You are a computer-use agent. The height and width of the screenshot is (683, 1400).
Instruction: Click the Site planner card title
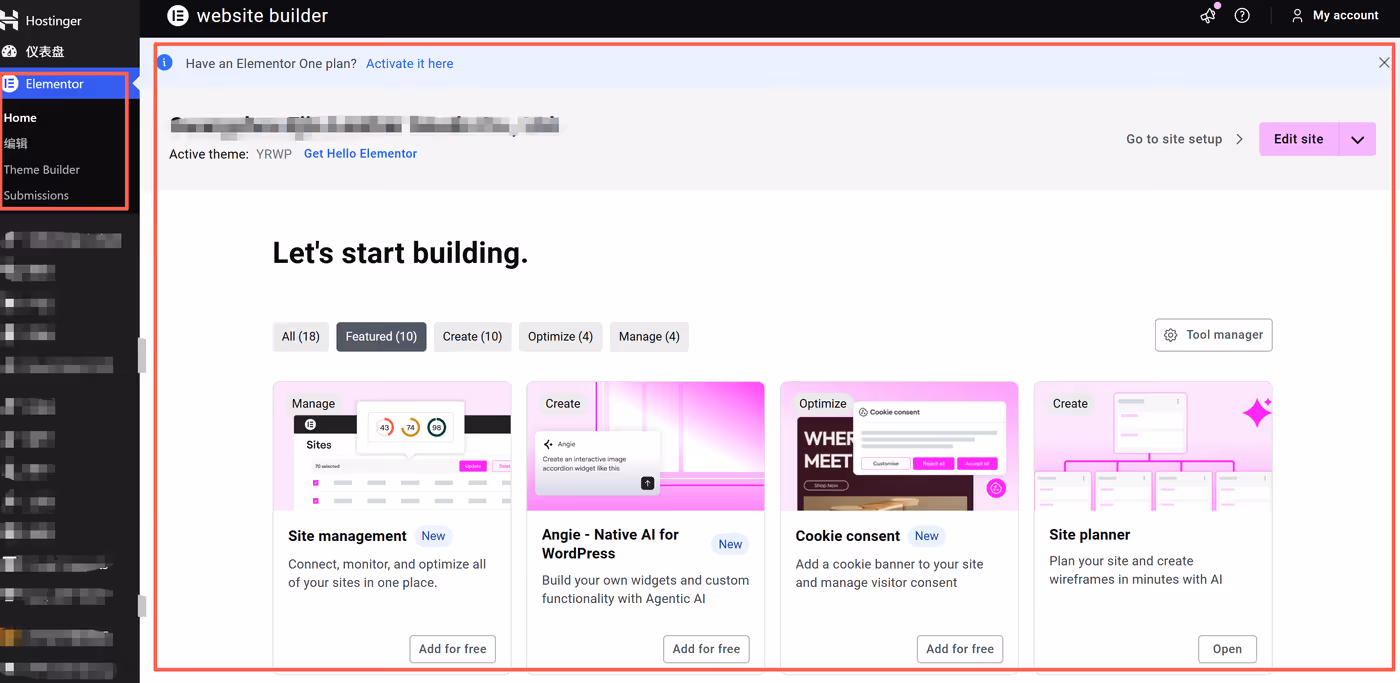point(1090,535)
